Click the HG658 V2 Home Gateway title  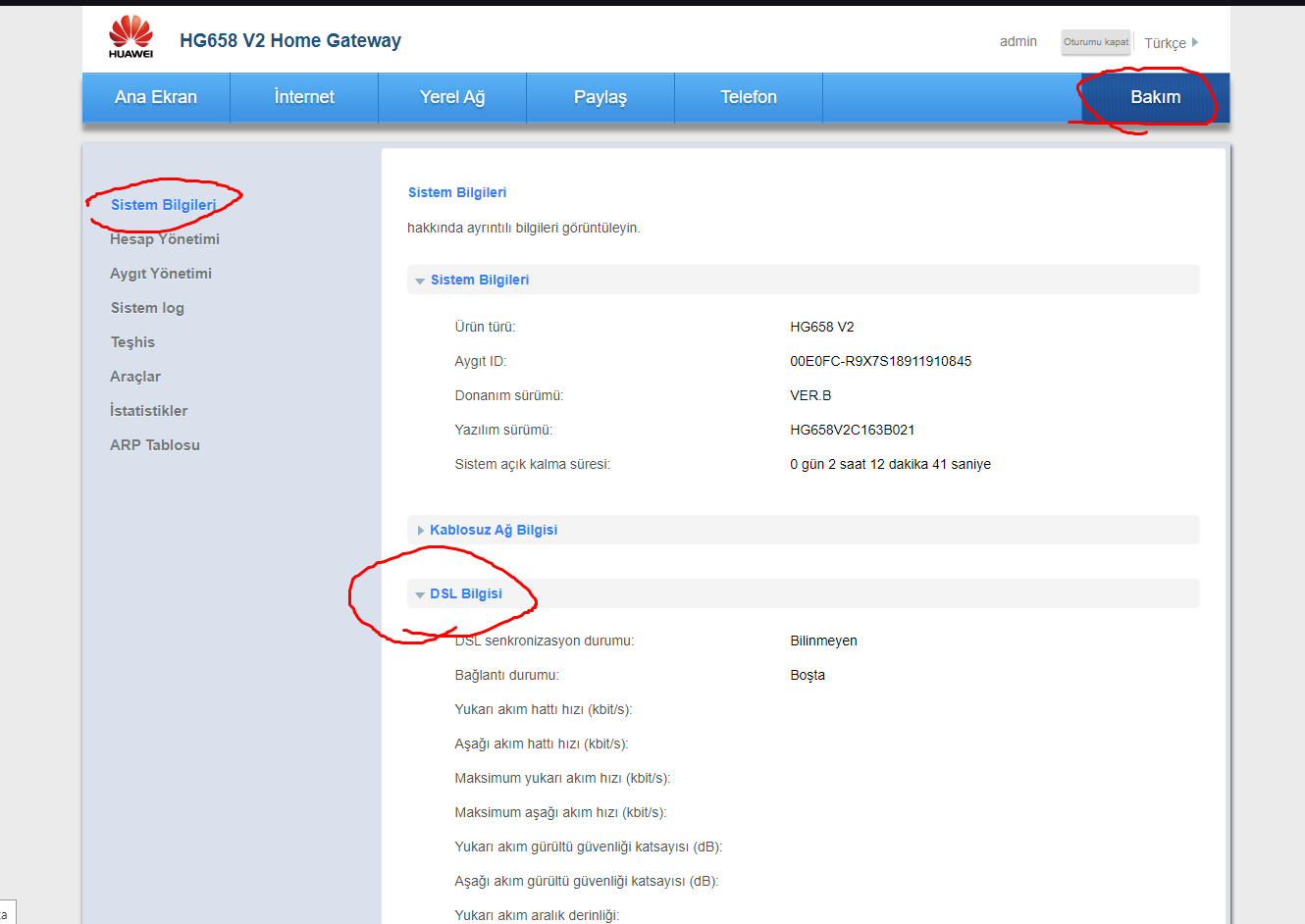pyautogui.click(x=290, y=40)
